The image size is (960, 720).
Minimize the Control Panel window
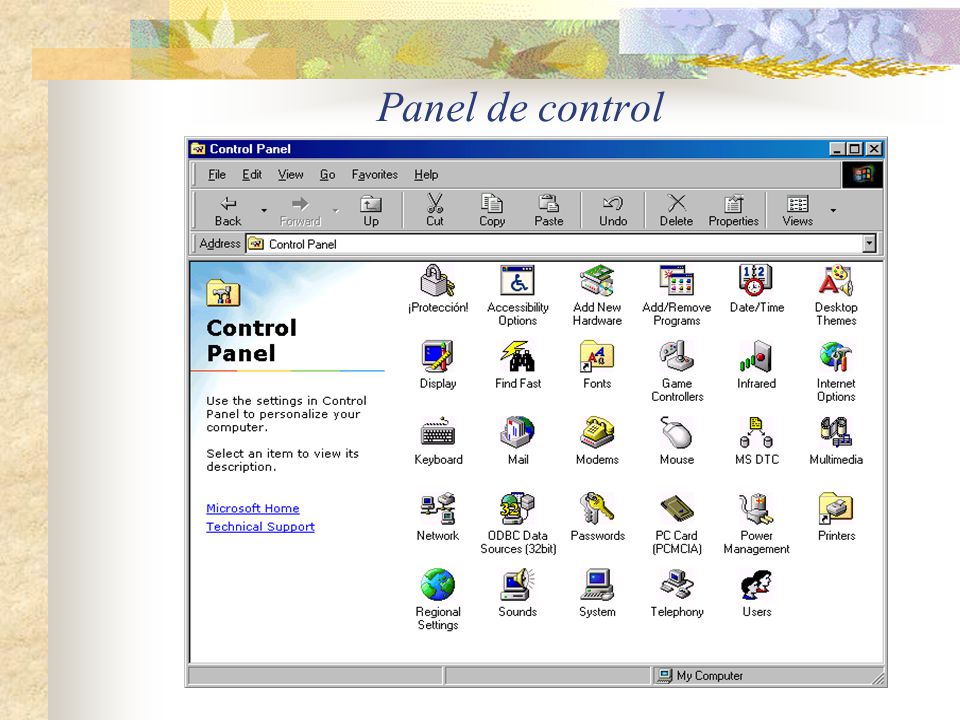837,149
